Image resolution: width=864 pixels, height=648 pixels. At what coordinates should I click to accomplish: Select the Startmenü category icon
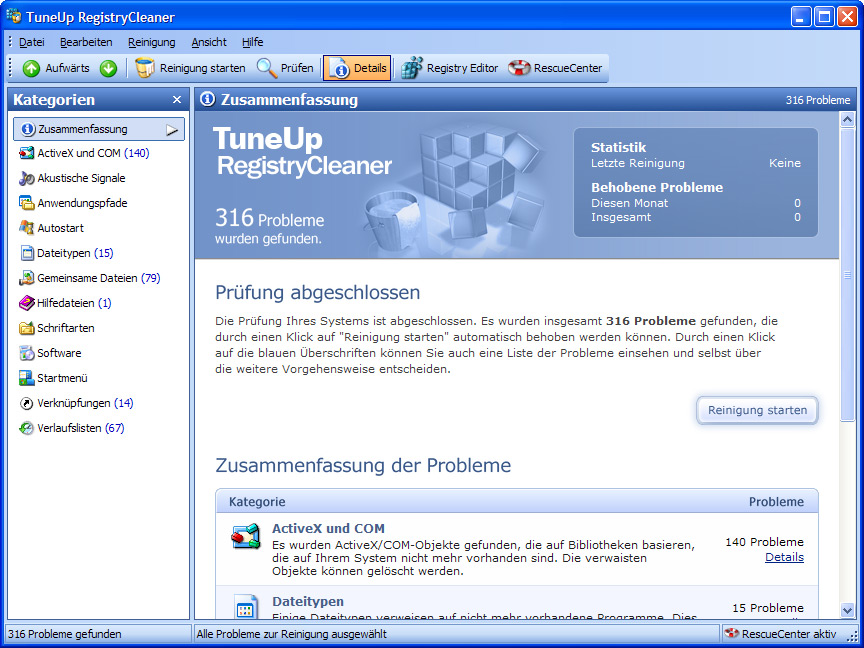coord(26,378)
